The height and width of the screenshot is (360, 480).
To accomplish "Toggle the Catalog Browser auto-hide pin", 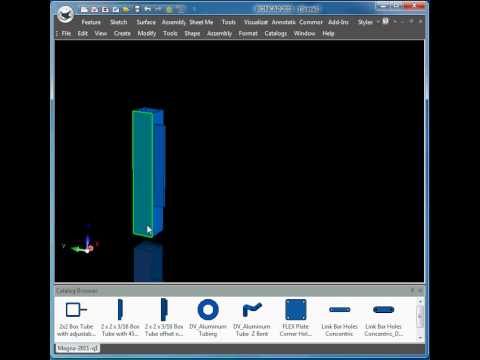I will coord(412,291).
